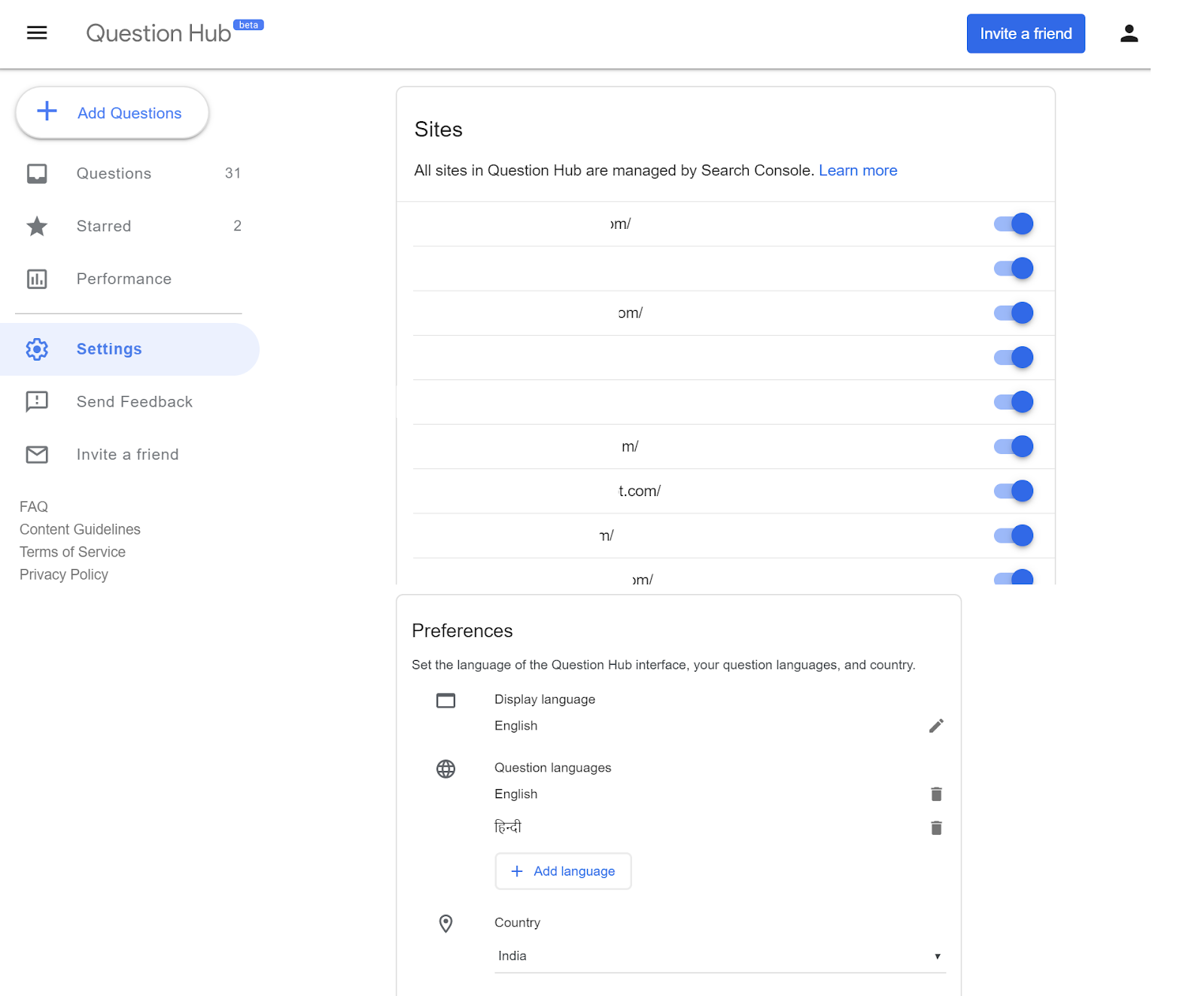Select the Starred star icon

click(x=36, y=226)
